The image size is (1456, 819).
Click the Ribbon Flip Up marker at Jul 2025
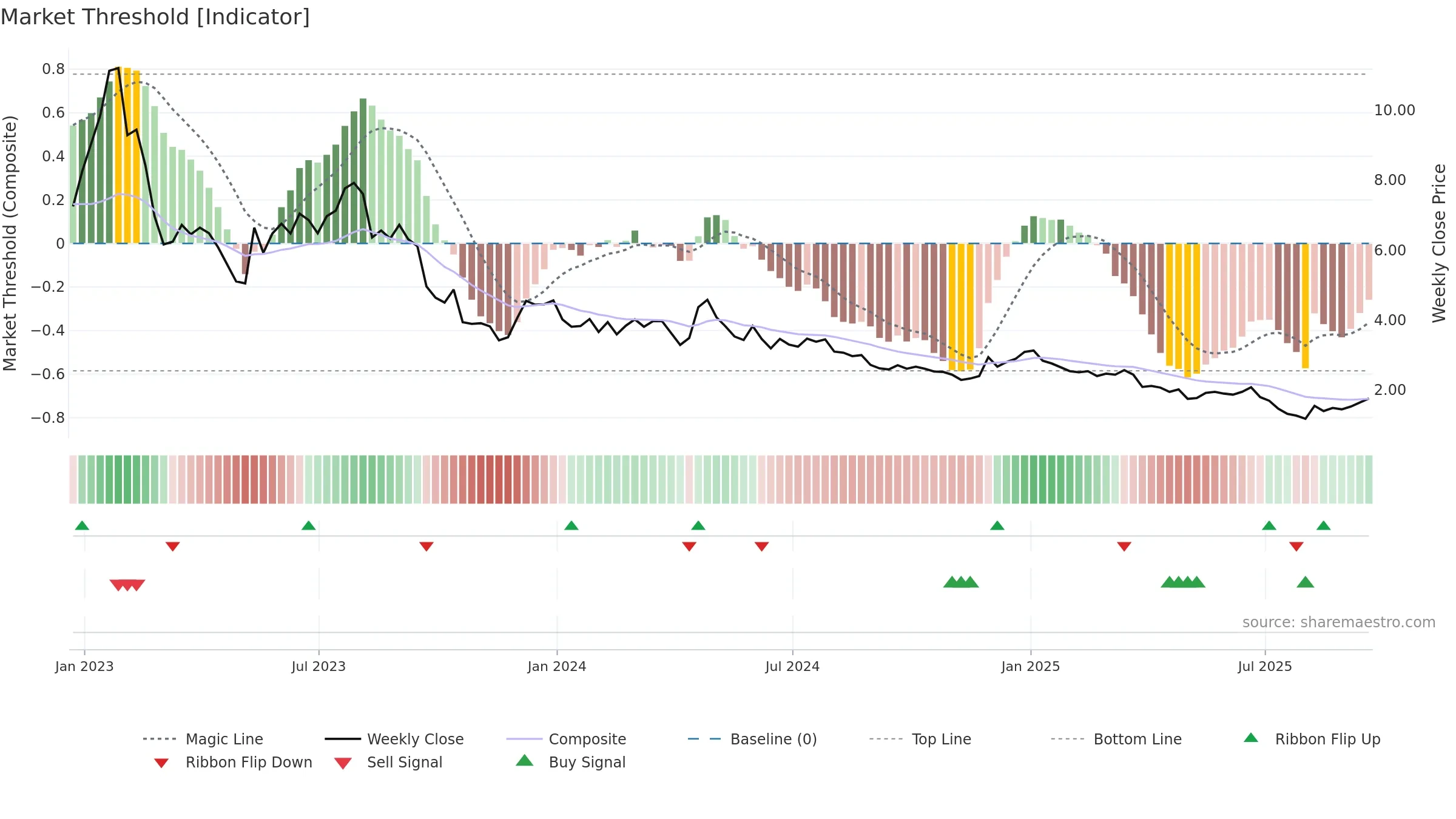(x=1269, y=525)
